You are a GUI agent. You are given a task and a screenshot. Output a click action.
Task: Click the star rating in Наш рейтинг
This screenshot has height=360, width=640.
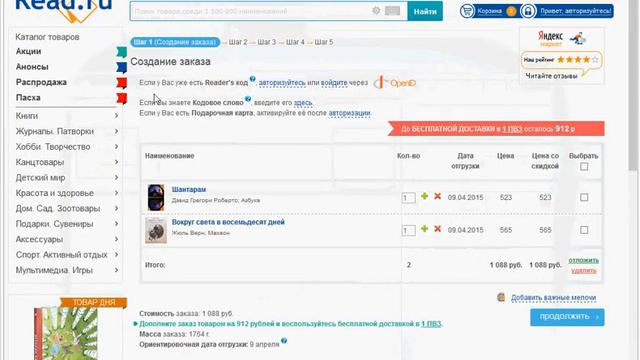[578, 60]
